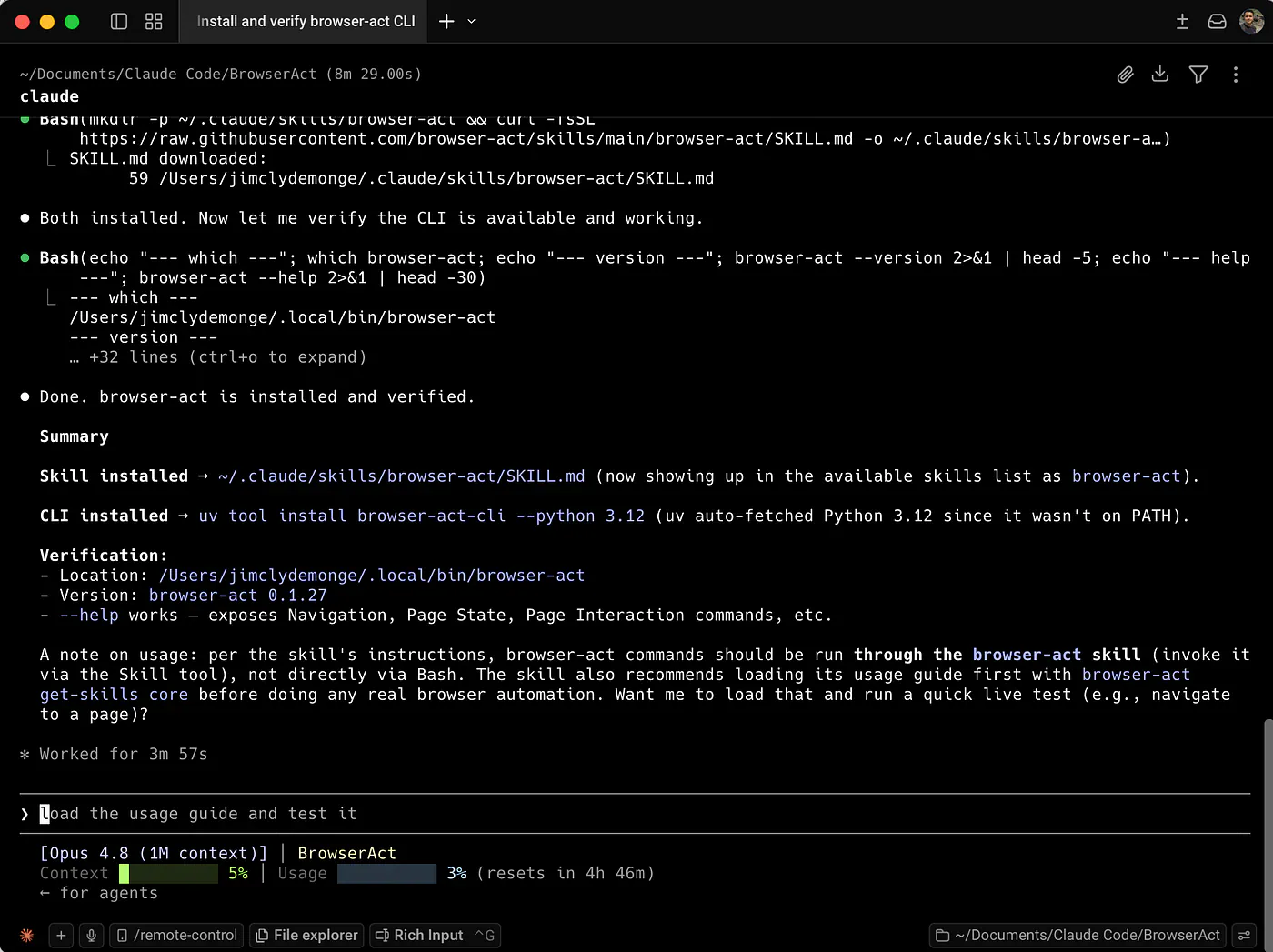Open the inbox tray icon

[1217, 21]
